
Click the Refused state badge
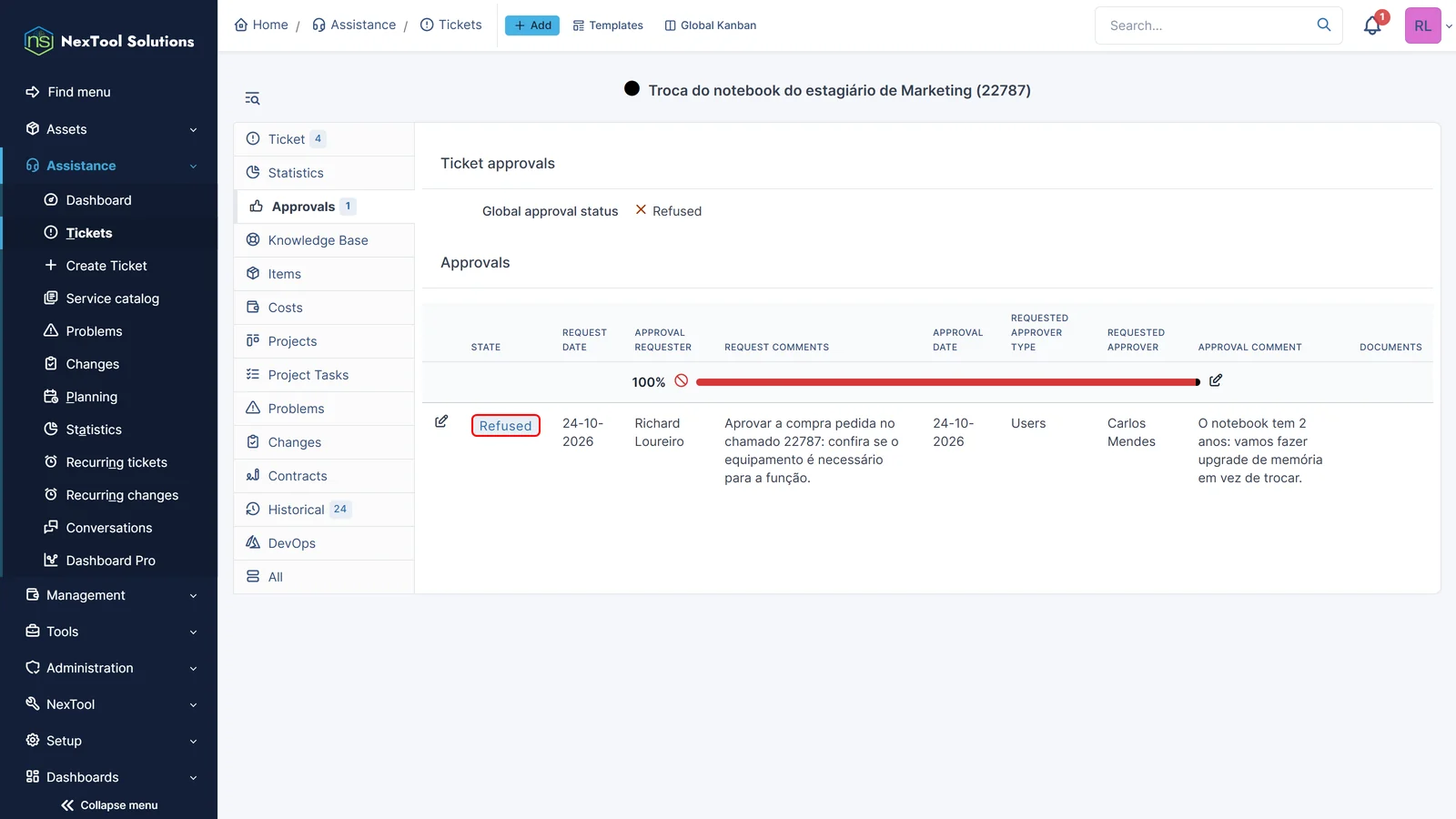[x=506, y=426]
